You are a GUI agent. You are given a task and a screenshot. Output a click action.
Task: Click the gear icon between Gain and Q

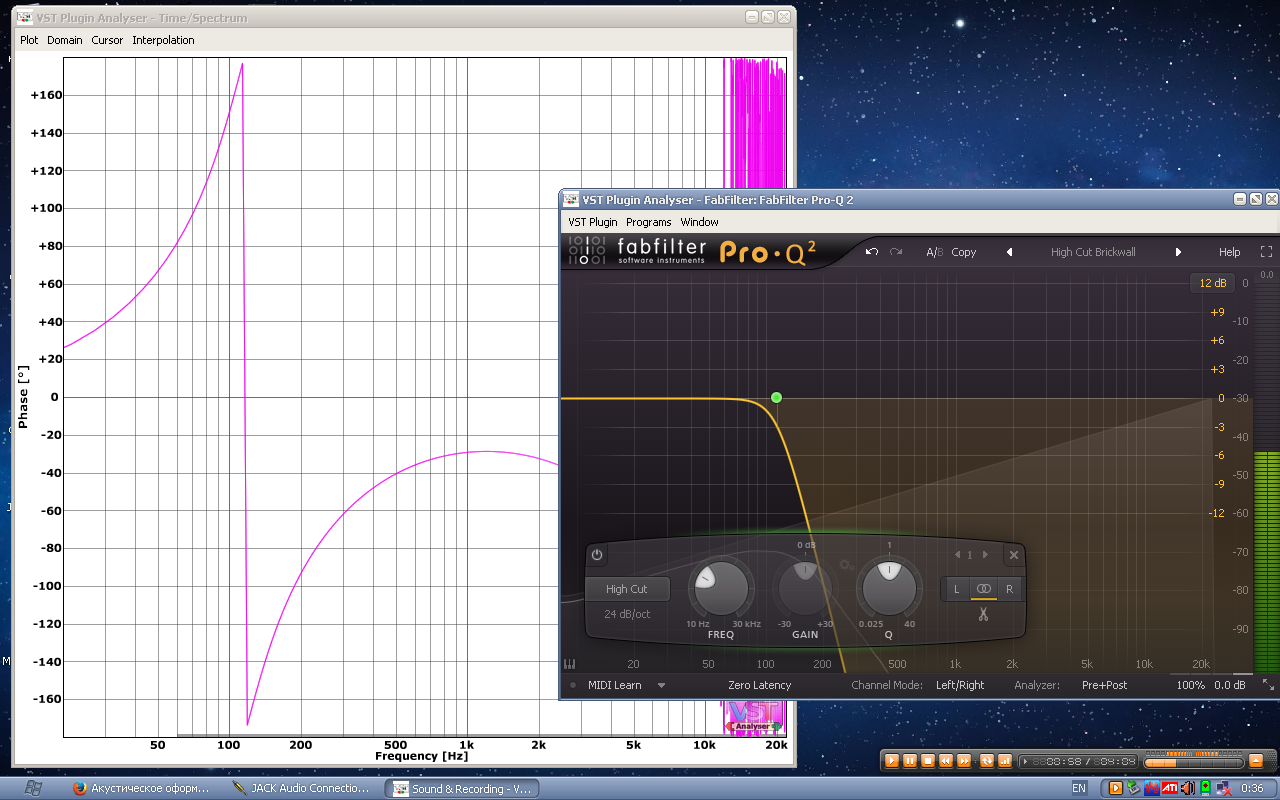pyautogui.click(x=846, y=565)
